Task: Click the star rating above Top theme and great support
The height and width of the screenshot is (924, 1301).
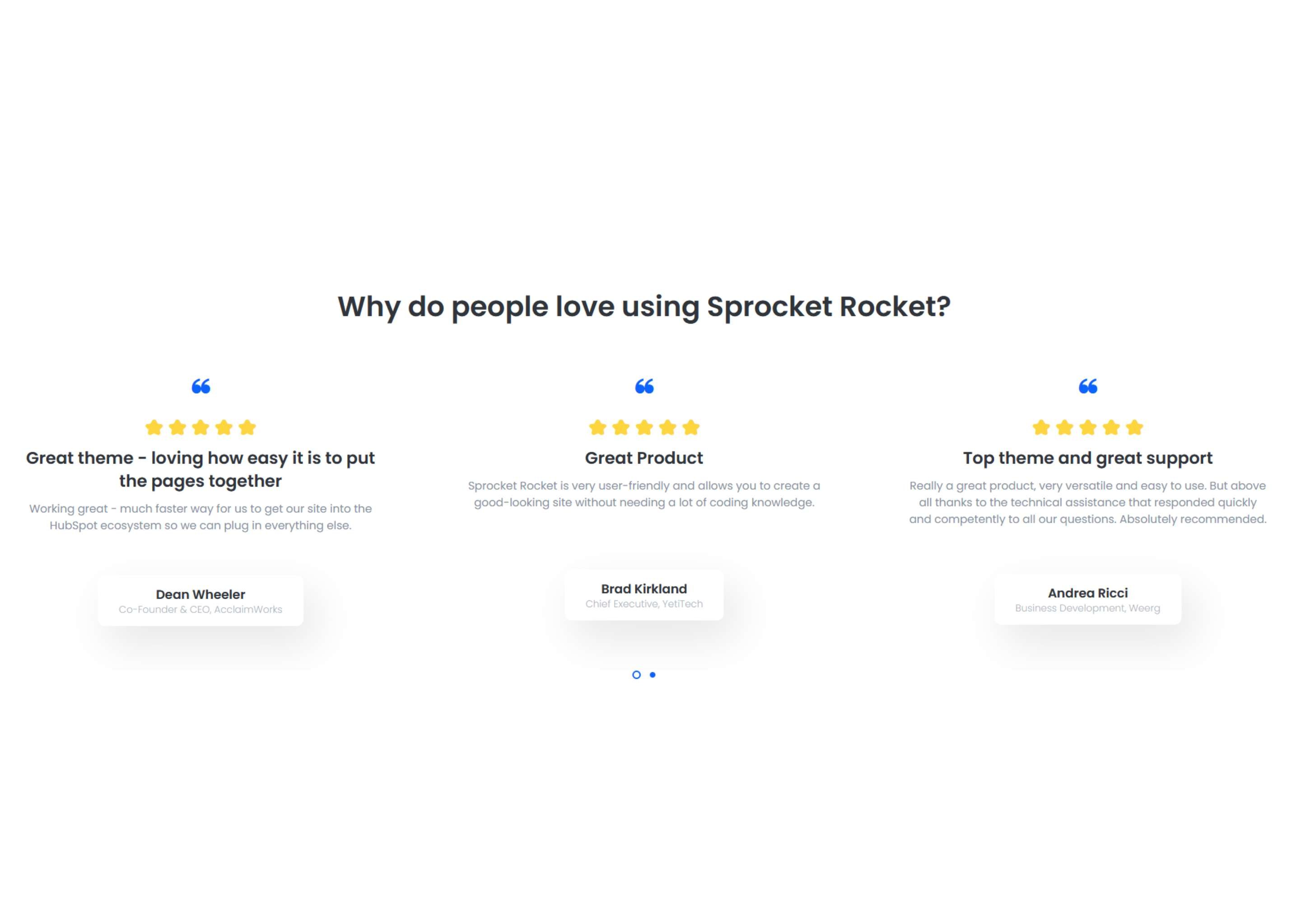Action: tap(1087, 427)
